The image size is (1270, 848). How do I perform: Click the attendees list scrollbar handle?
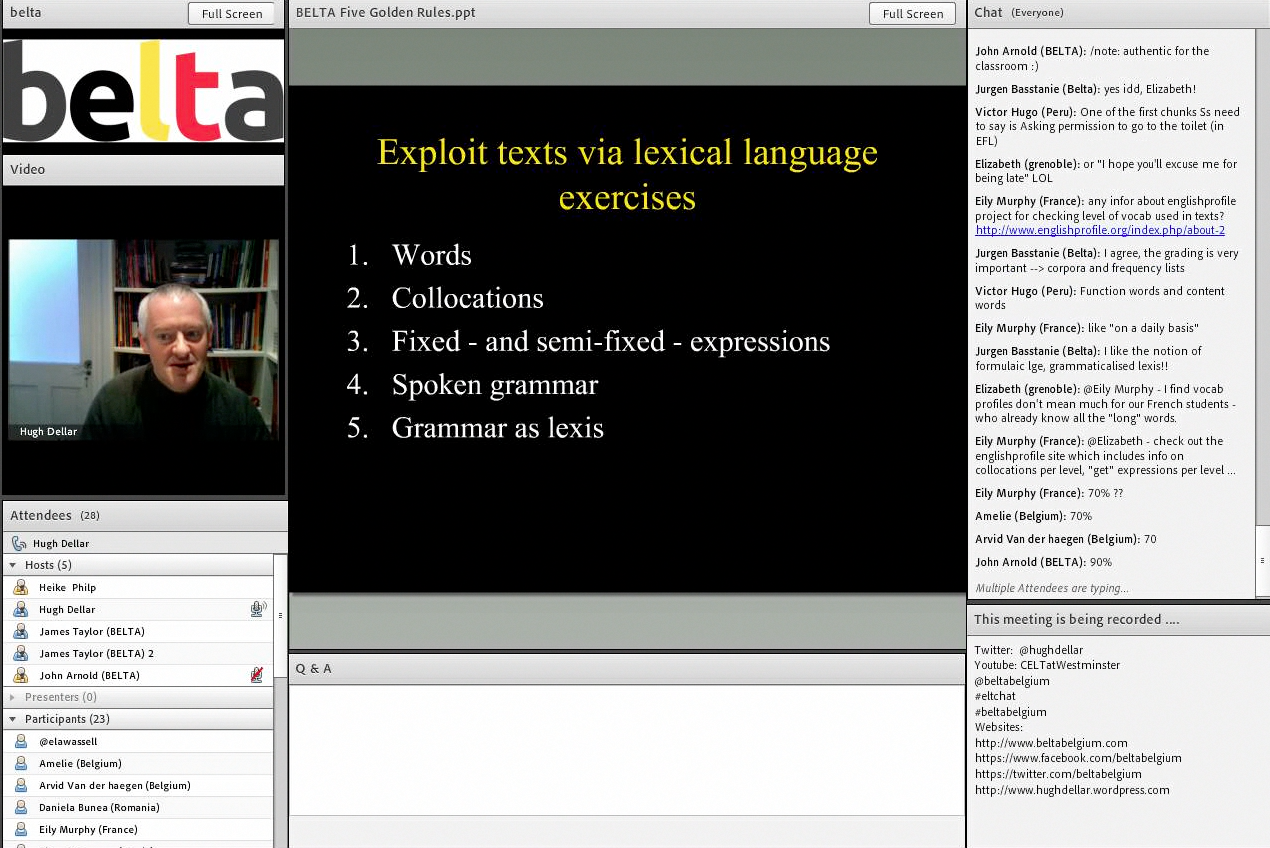pyautogui.click(x=280, y=615)
